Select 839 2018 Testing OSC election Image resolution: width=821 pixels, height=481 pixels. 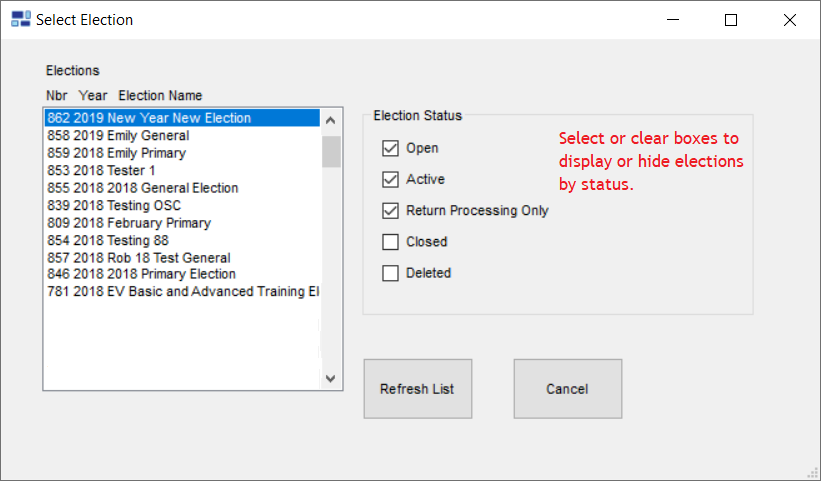[x=182, y=205]
